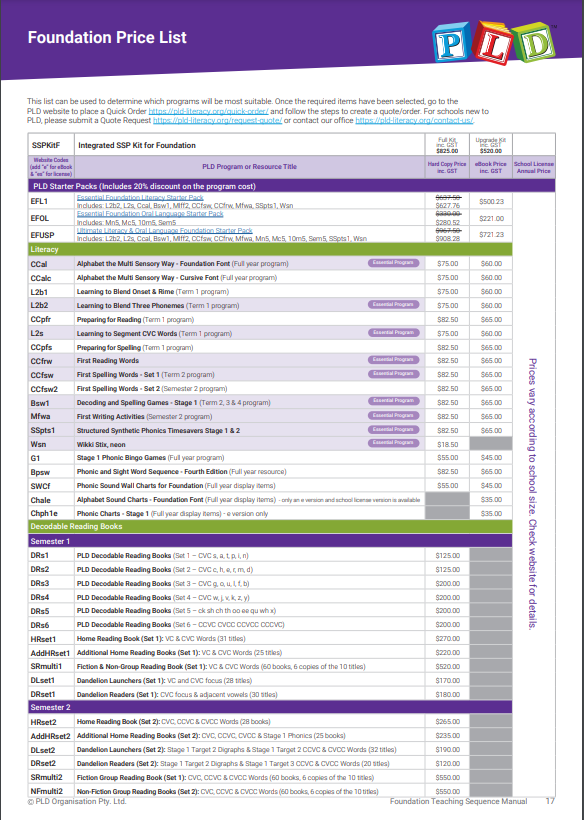Click the PLD Starter Packs section banner
584x820 pixels.
click(291, 186)
